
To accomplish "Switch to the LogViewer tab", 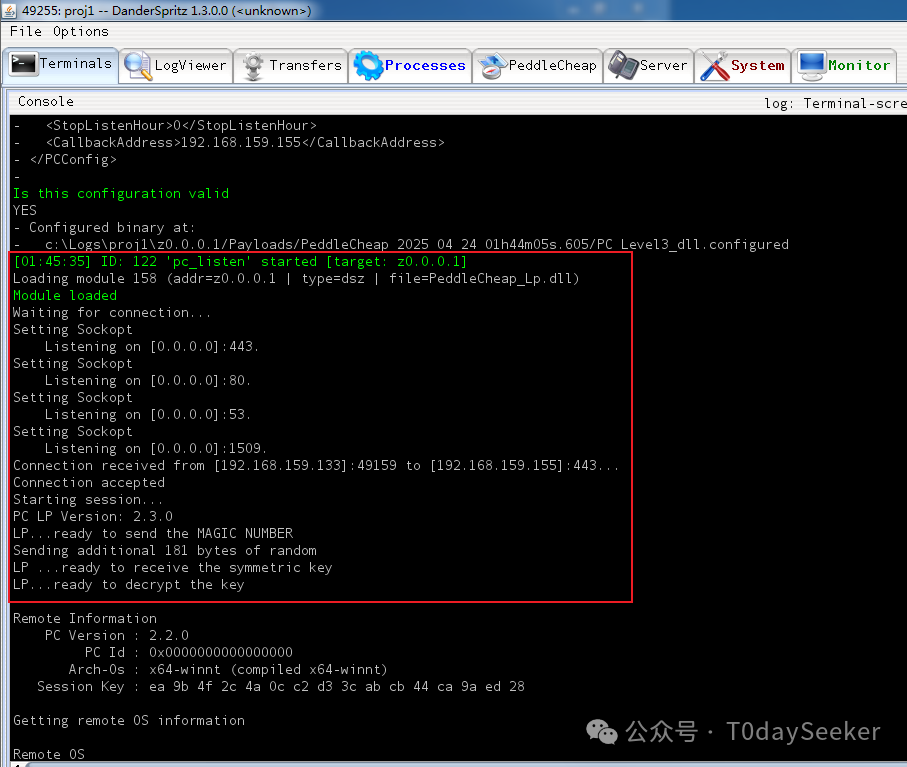I will [x=176, y=65].
